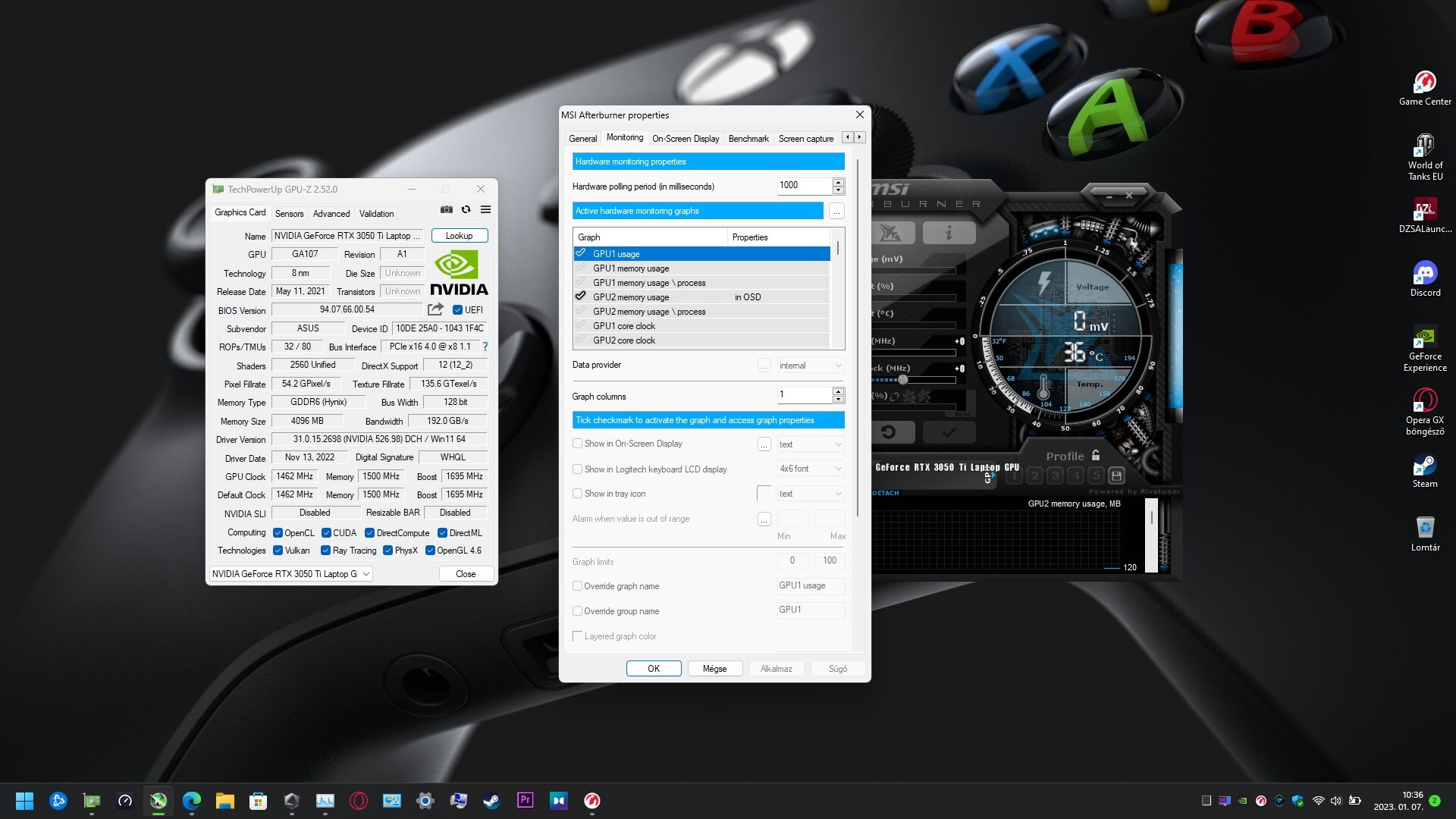Click the Mégse cancel button
The width and height of the screenshot is (1456, 819).
tap(714, 669)
